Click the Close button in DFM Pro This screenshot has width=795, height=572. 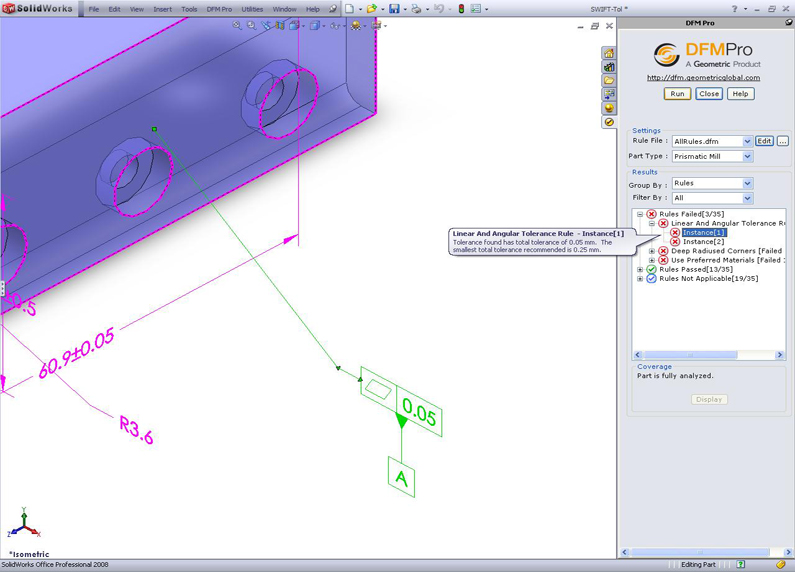(x=709, y=94)
